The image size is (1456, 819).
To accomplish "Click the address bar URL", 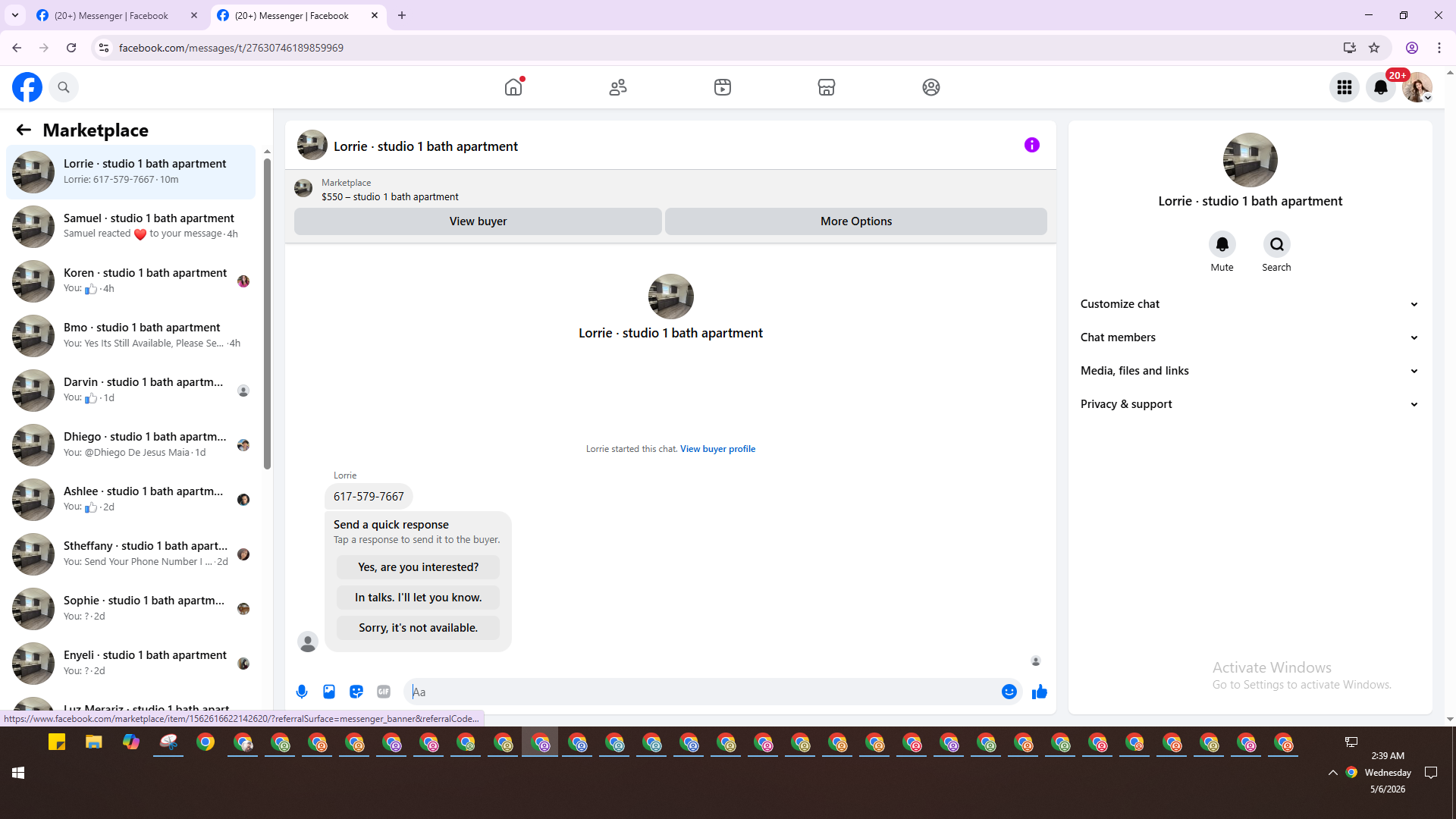I will click(x=231, y=48).
